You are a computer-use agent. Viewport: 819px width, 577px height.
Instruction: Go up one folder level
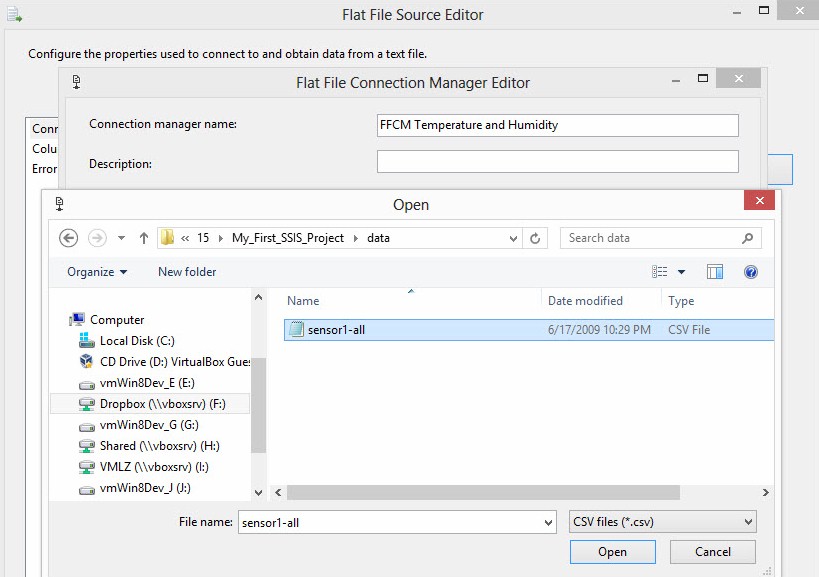(144, 238)
